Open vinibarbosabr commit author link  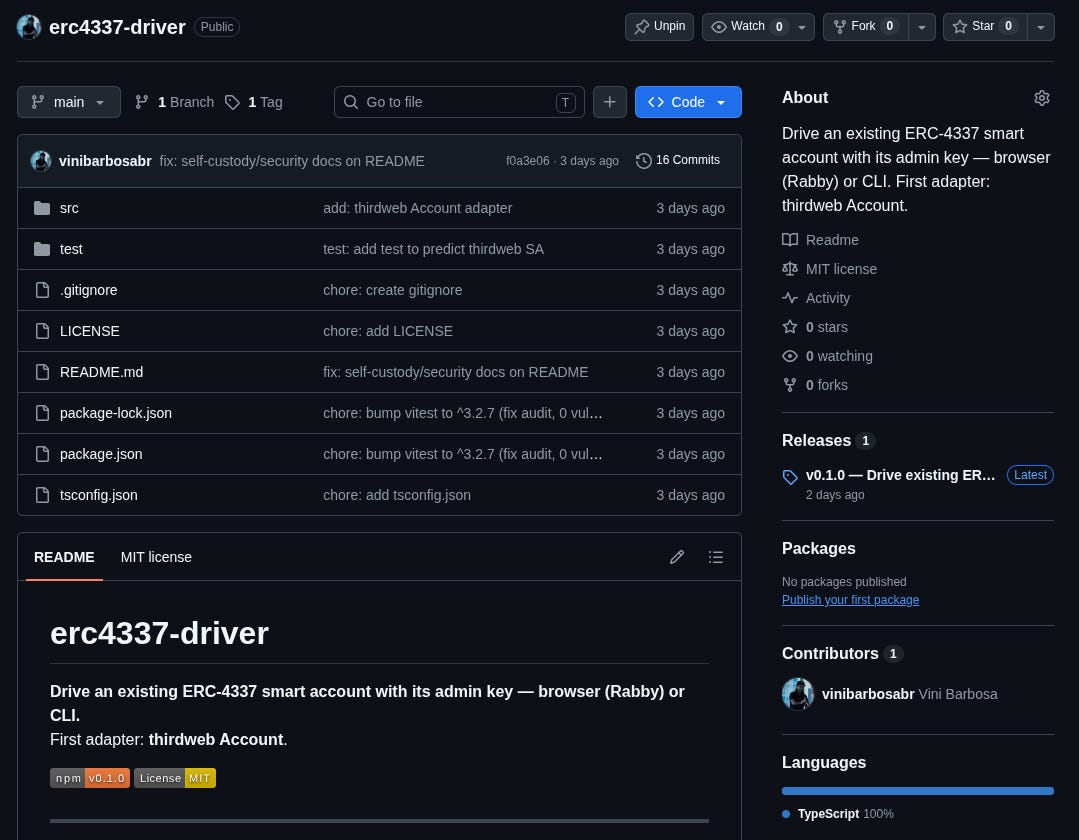click(x=105, y=161)
